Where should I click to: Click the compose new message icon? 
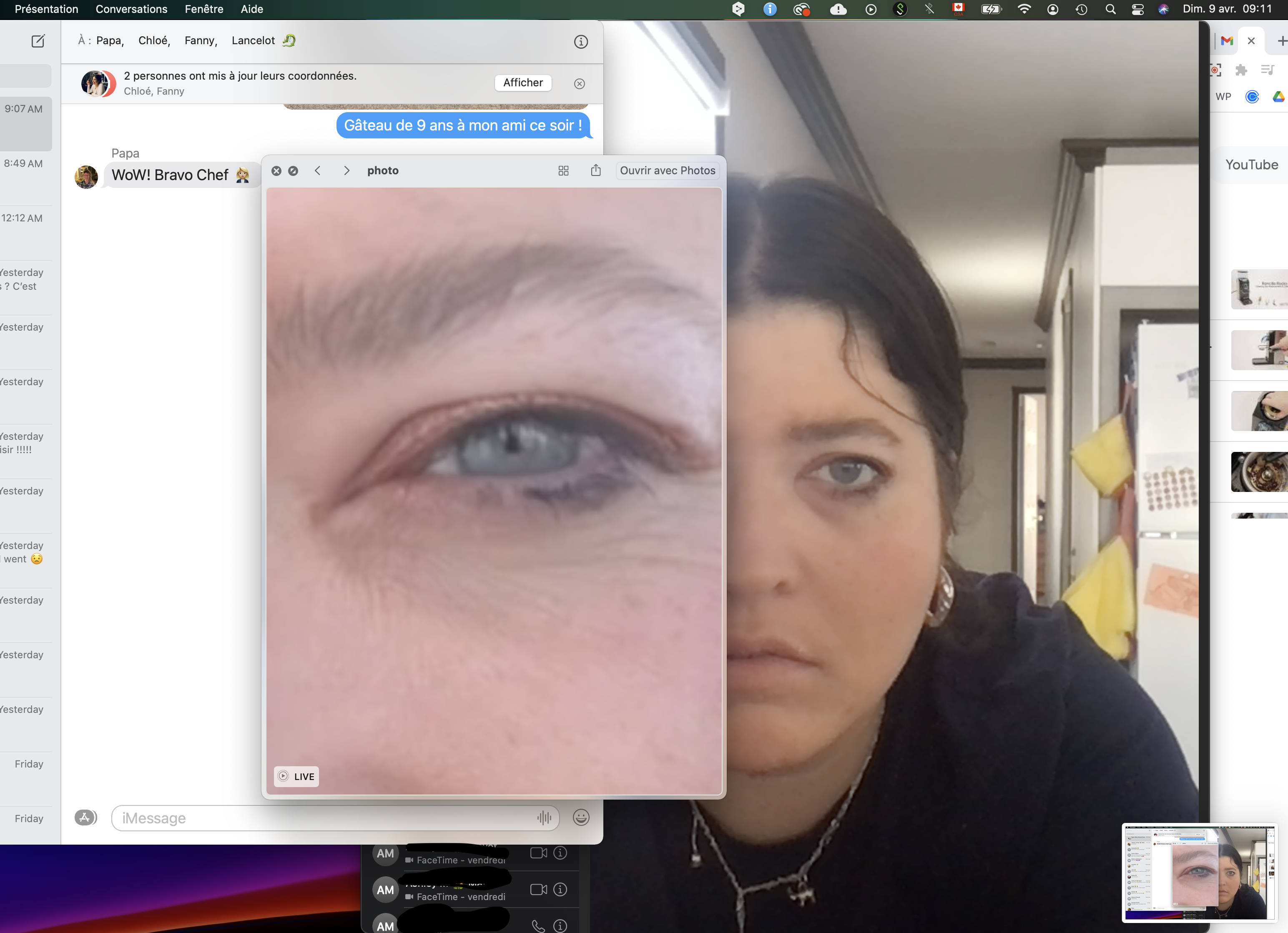coord(38,41)
